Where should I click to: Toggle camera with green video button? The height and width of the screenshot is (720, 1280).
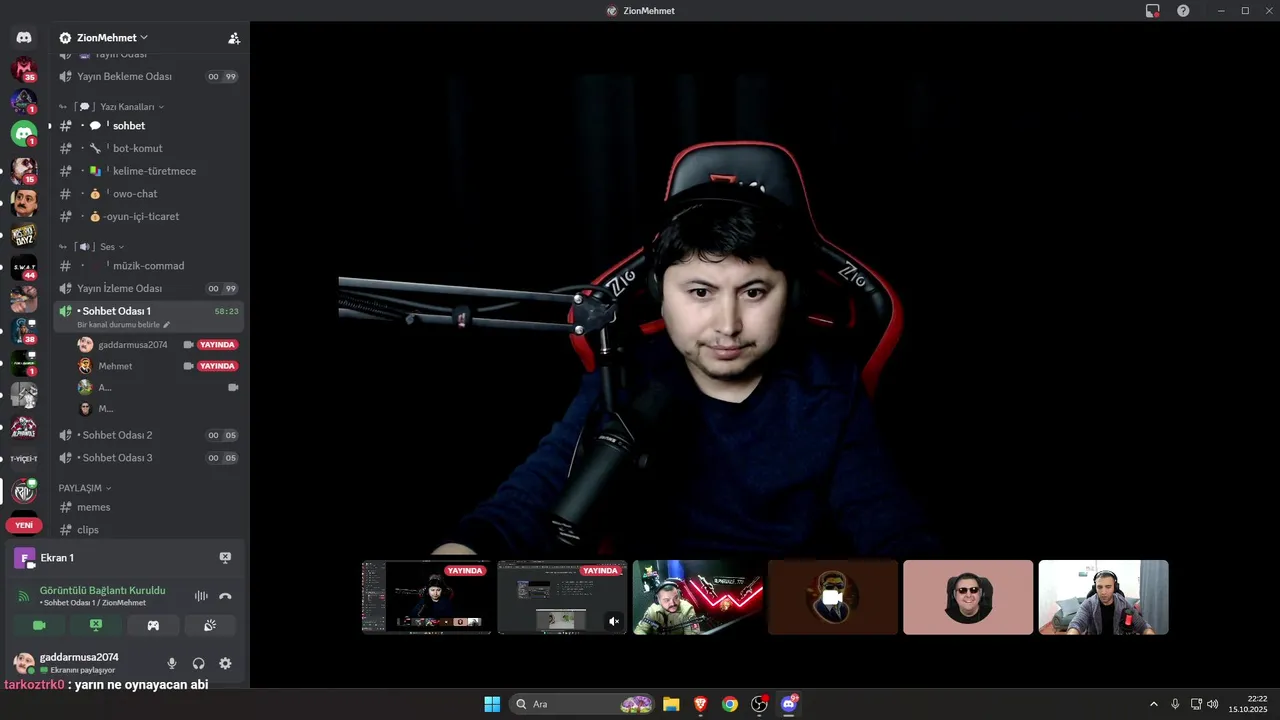pos(39,625)
